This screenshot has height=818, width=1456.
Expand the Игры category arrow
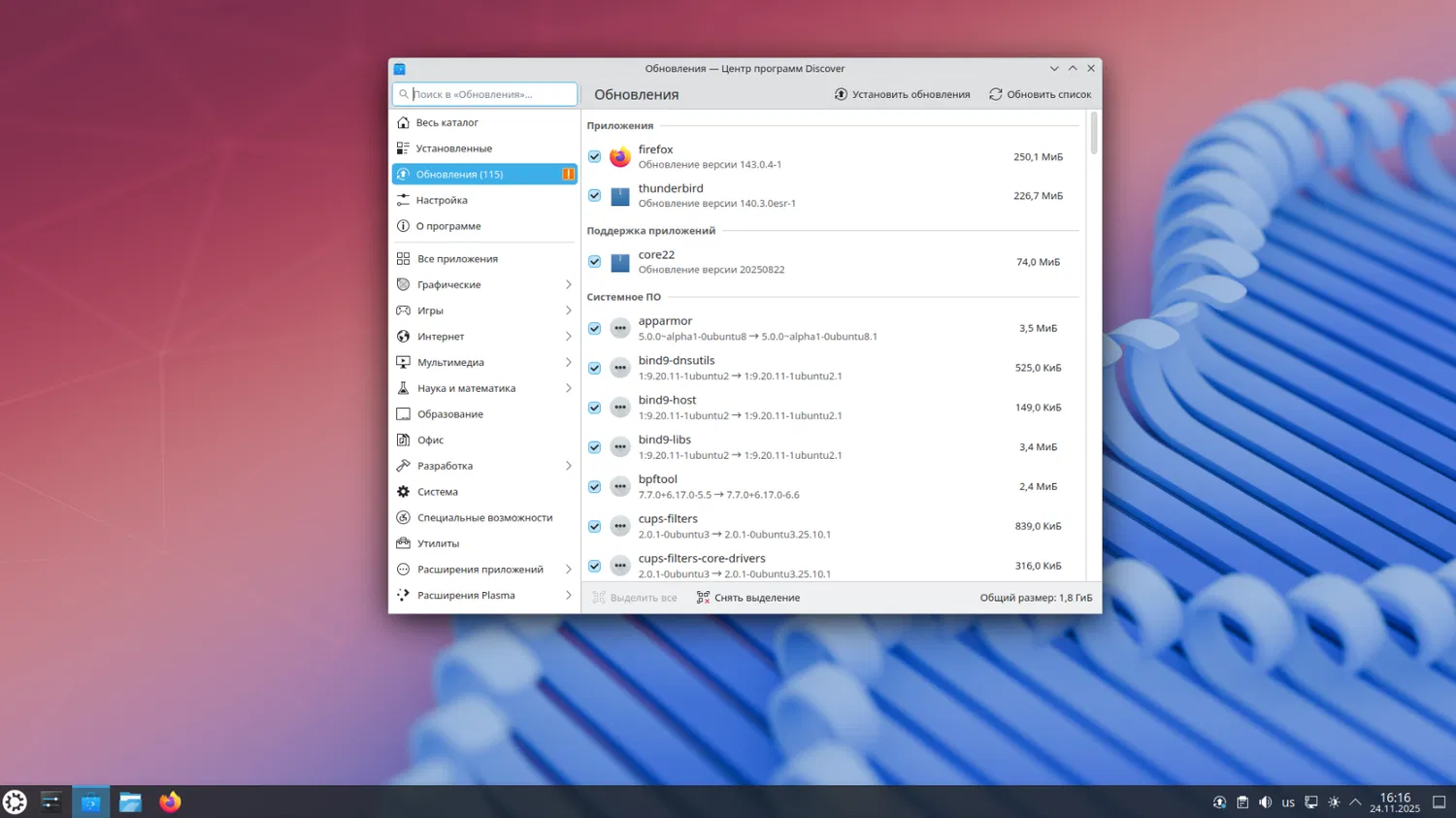569,311
